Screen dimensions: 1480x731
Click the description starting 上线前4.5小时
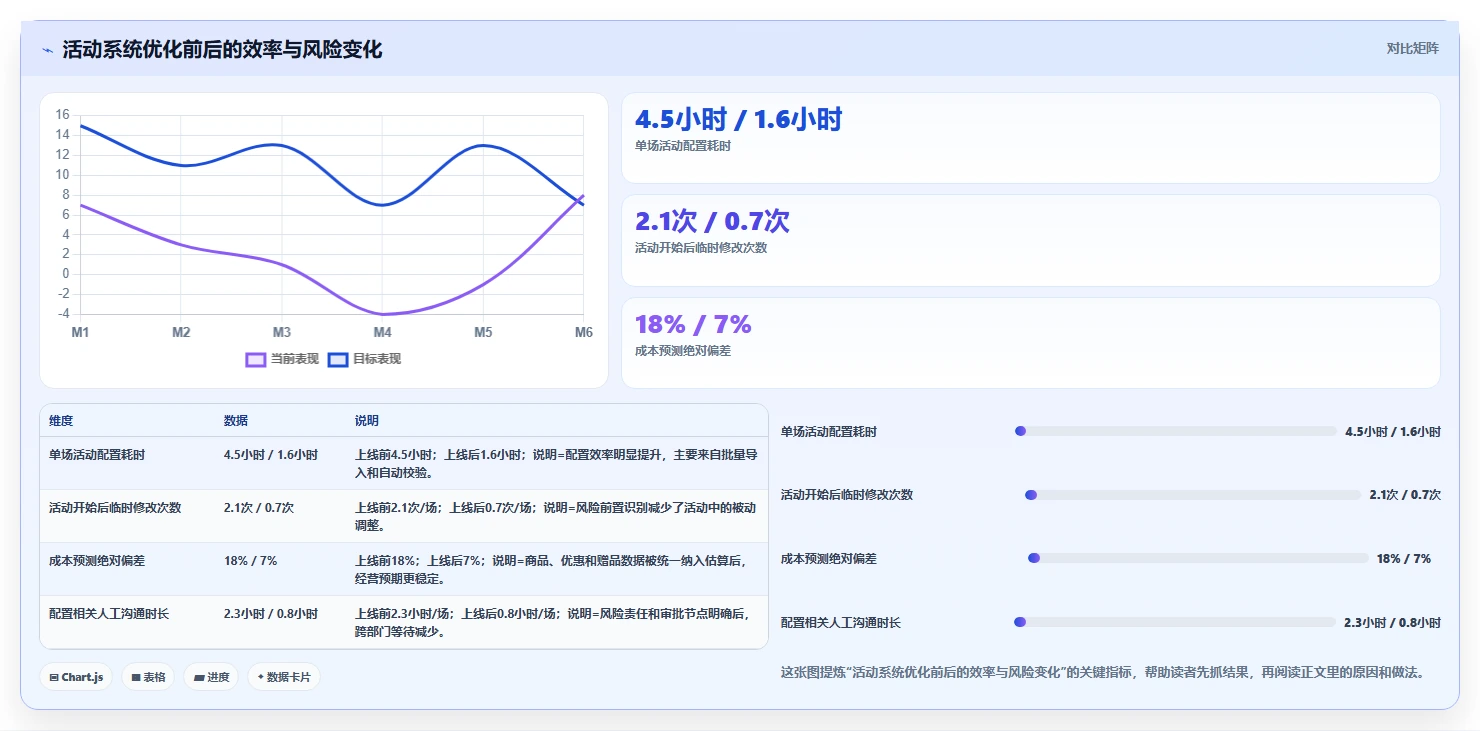click(556, 463)
